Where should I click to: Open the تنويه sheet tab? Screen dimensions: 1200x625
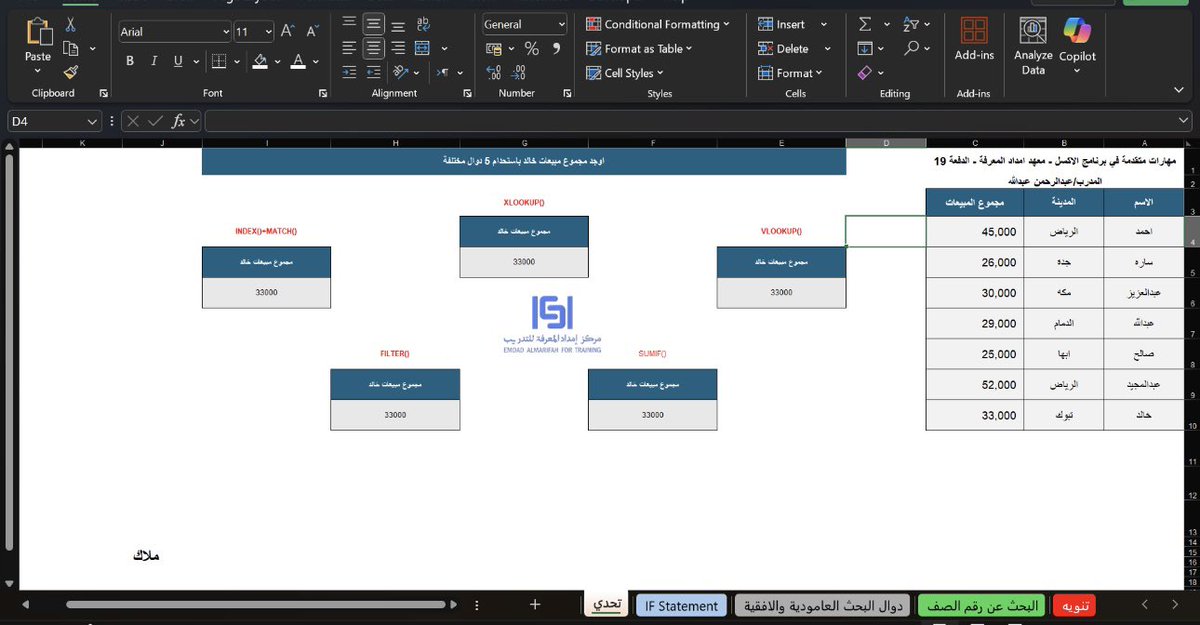(x=1075, y=605)
